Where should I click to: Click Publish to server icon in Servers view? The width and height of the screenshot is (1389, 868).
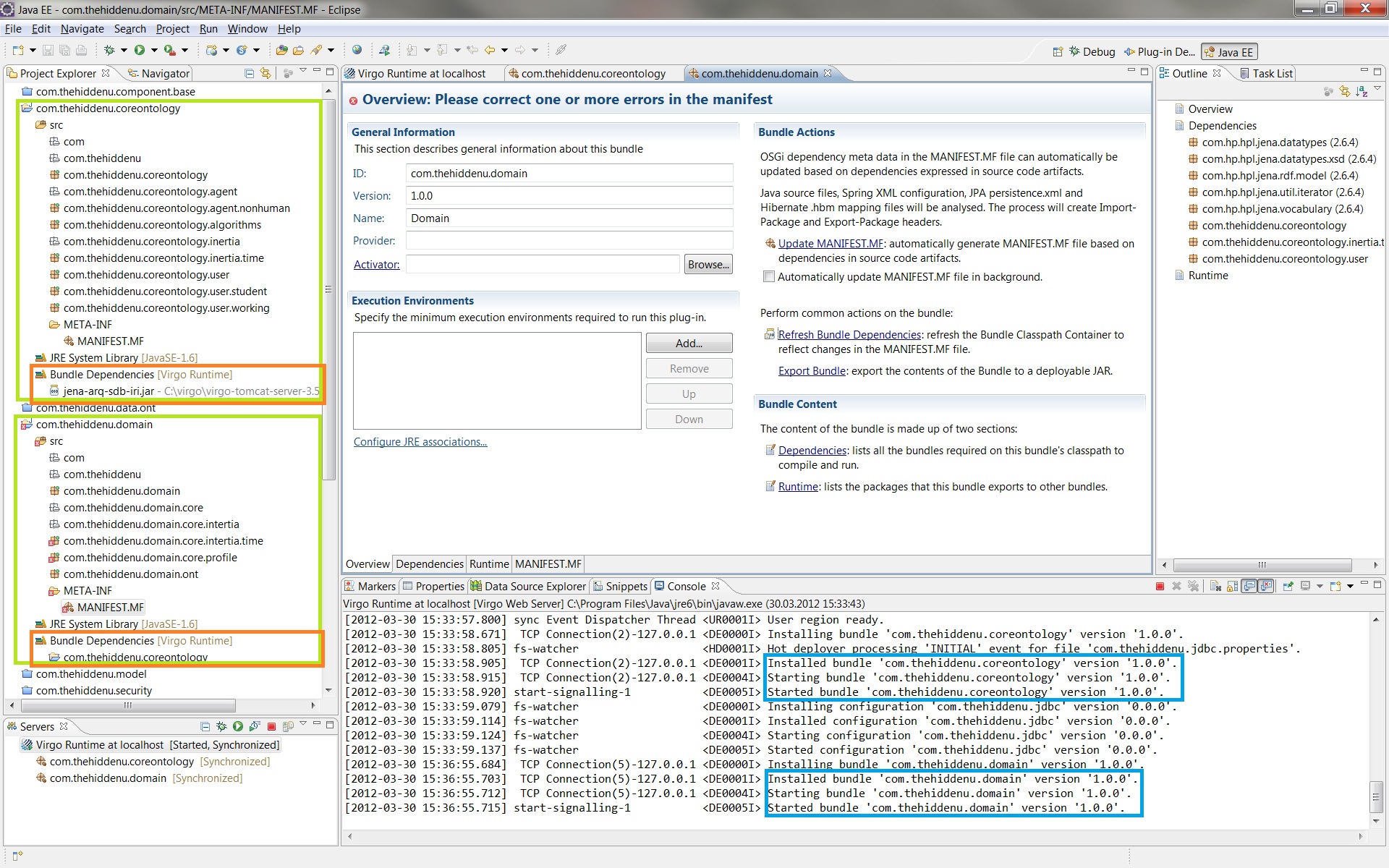[288, 726]
